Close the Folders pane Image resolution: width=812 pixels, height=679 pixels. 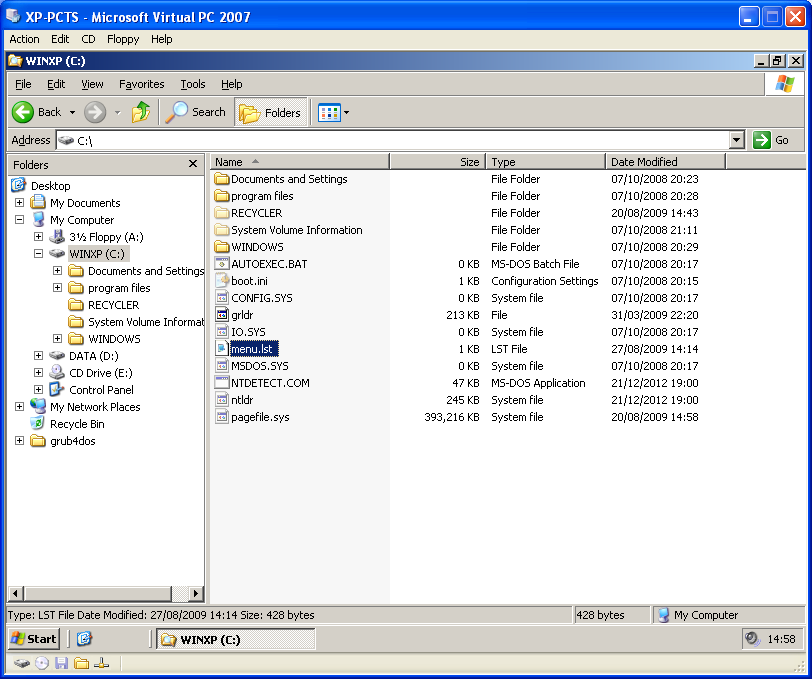193,164
